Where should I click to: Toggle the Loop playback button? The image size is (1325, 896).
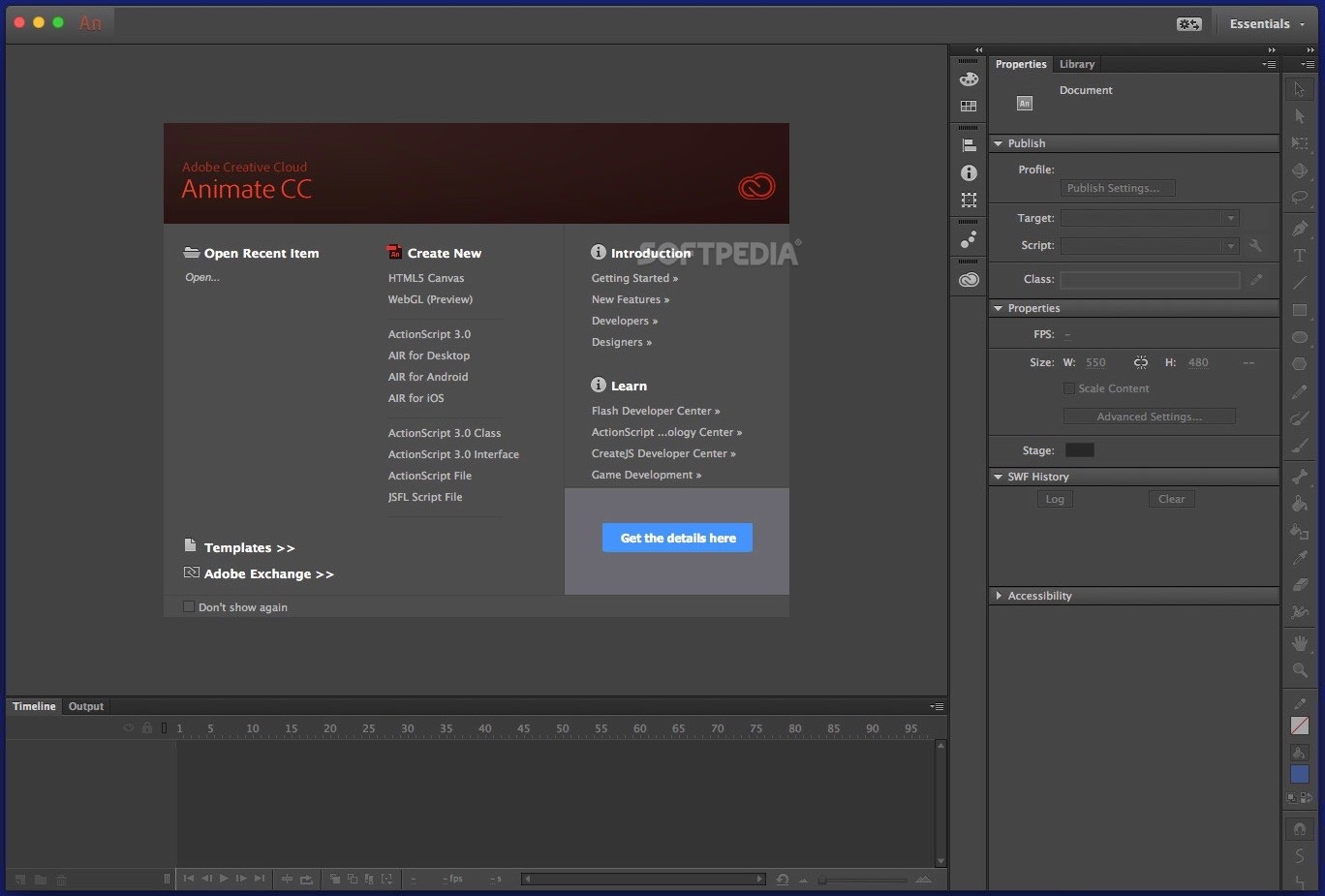[306, 880]
